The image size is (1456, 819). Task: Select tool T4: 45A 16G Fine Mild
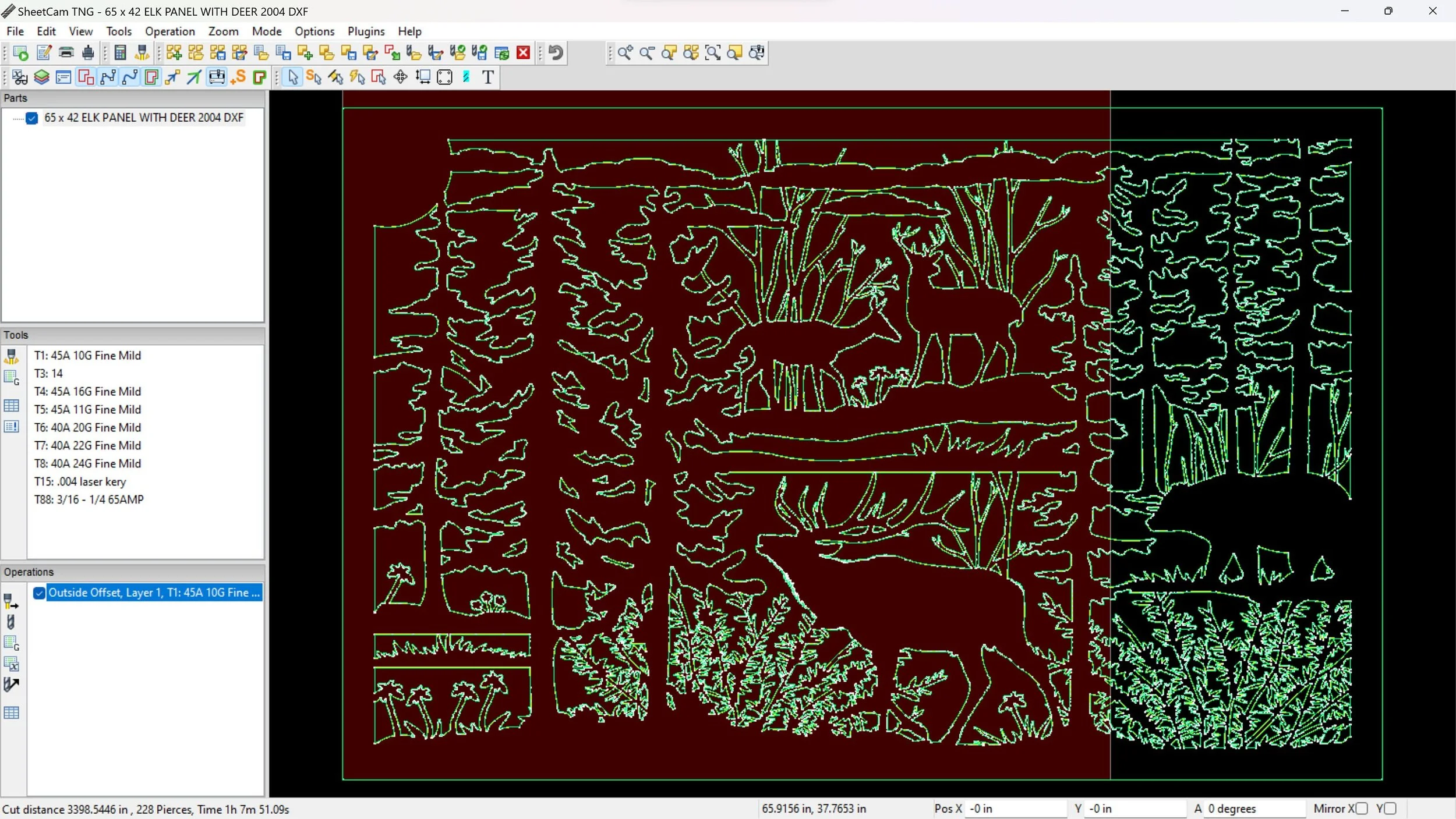coord(87,392)
